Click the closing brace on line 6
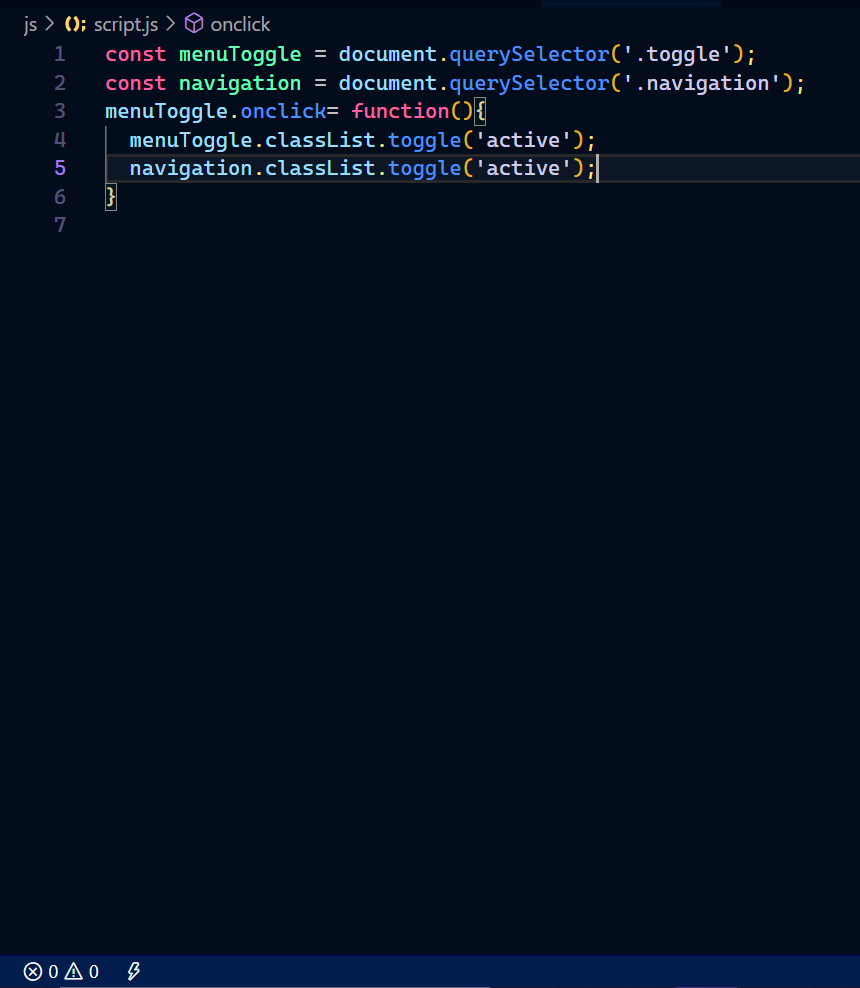Image resolution: width=860 pixels, height=988 pixels. click(111, 197)
